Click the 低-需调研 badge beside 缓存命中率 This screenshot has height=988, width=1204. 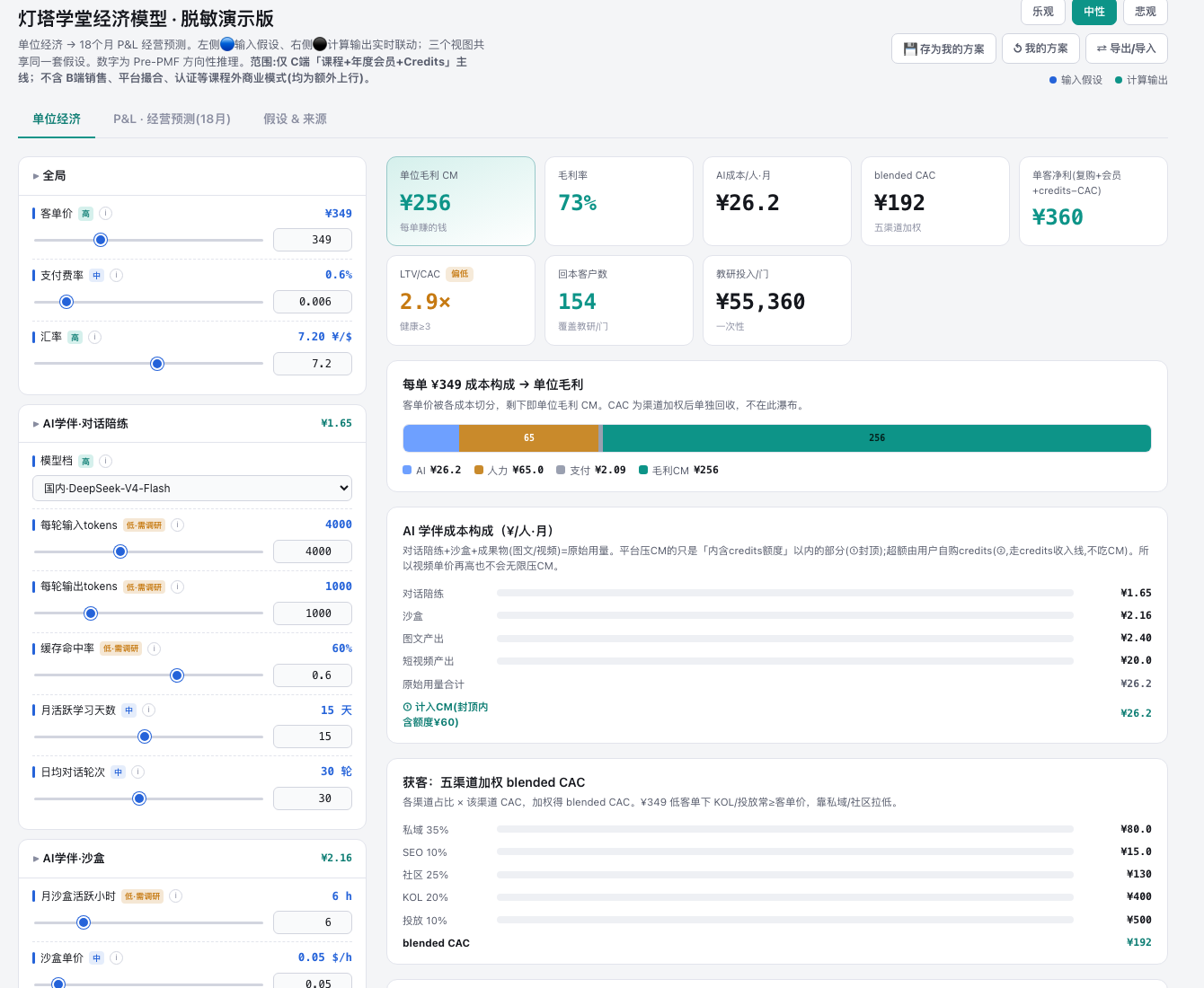pos(120,648)
